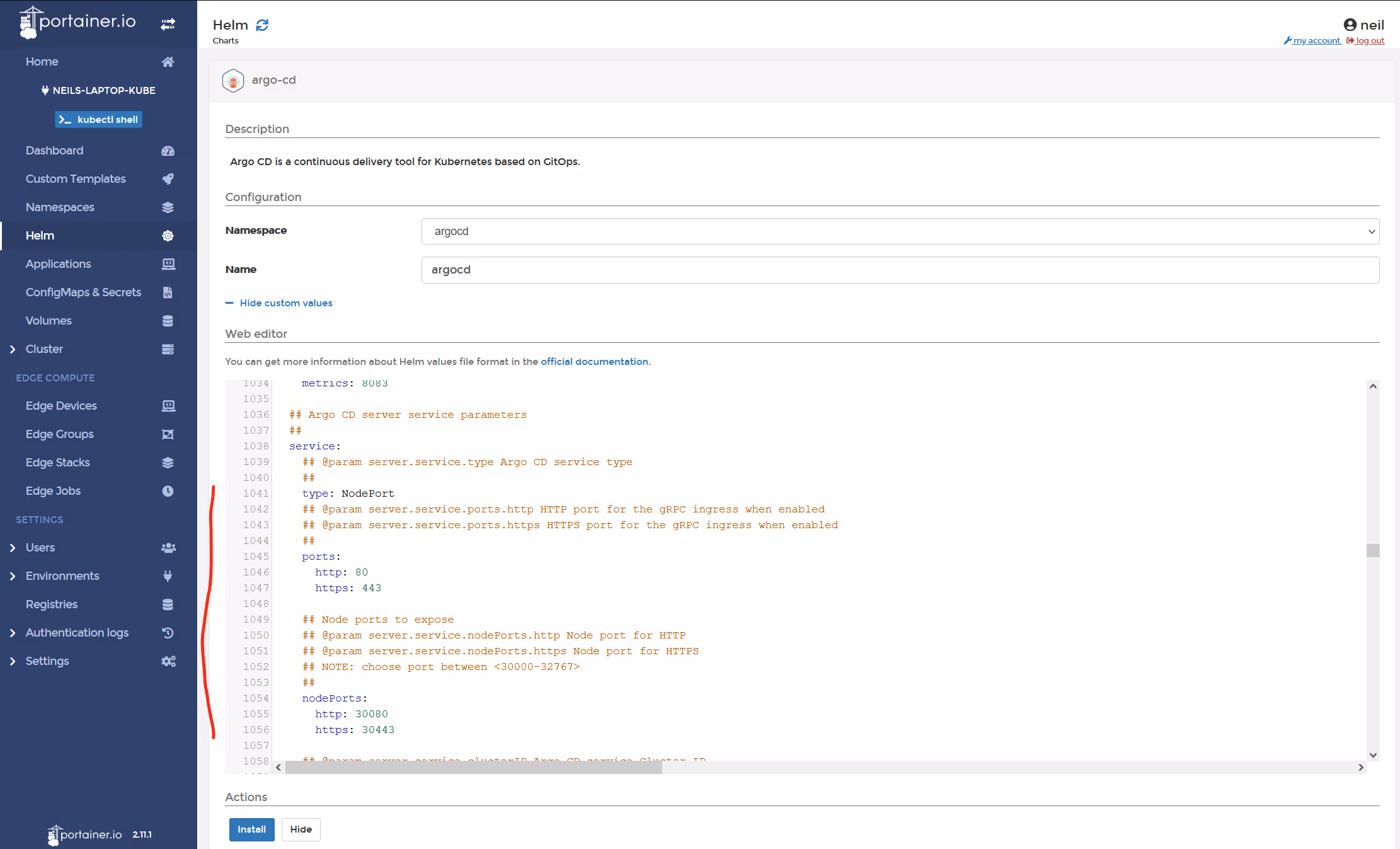Click editor scroll right arrow

pos(1361,767)
